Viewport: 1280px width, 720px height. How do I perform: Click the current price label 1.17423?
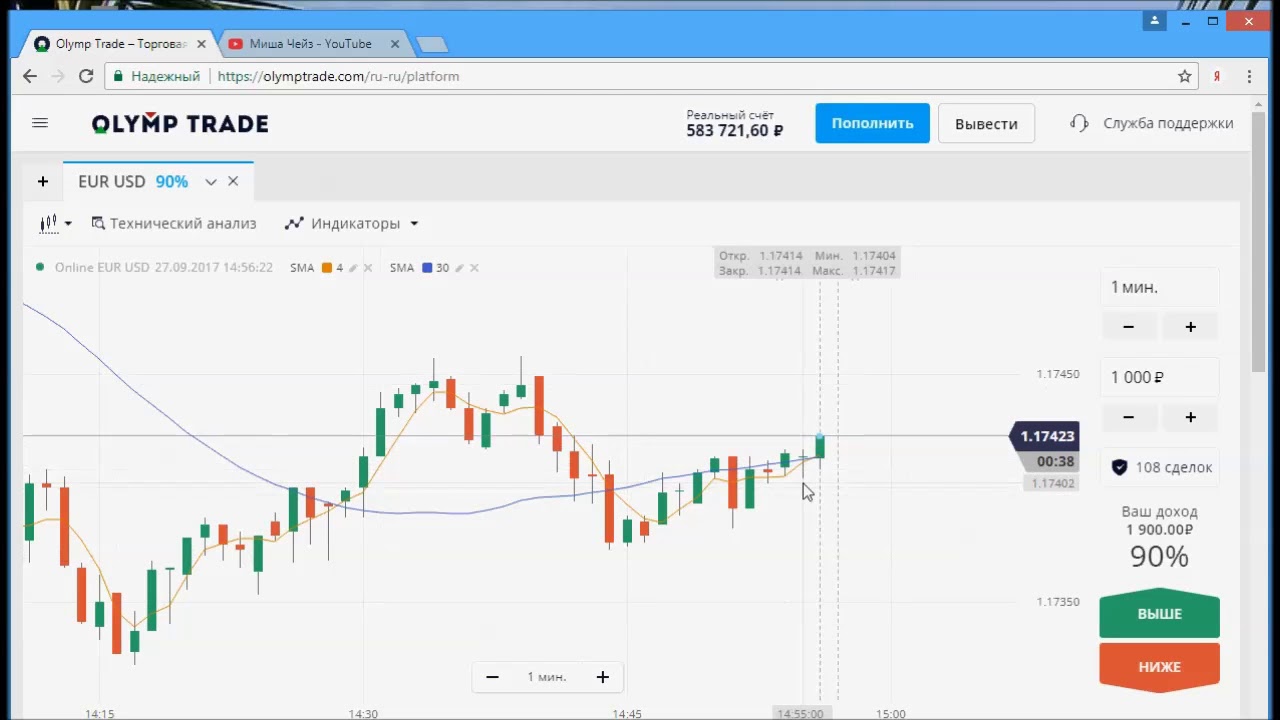[x=1047, y=436]
